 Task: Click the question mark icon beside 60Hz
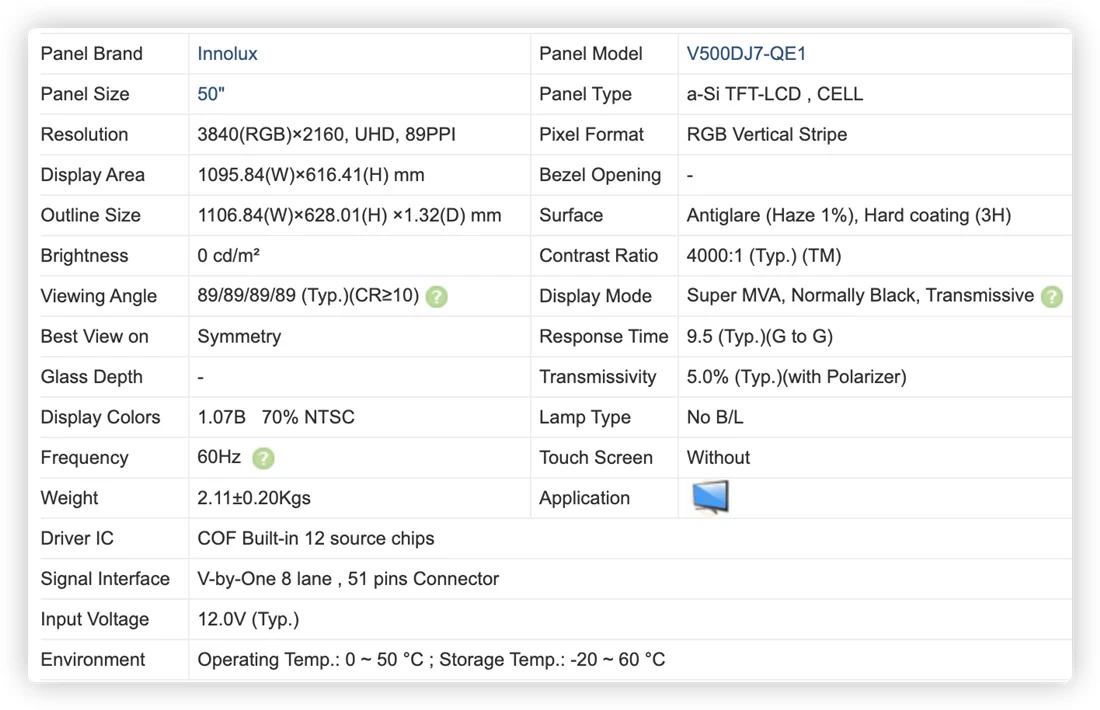pos(263,458)
